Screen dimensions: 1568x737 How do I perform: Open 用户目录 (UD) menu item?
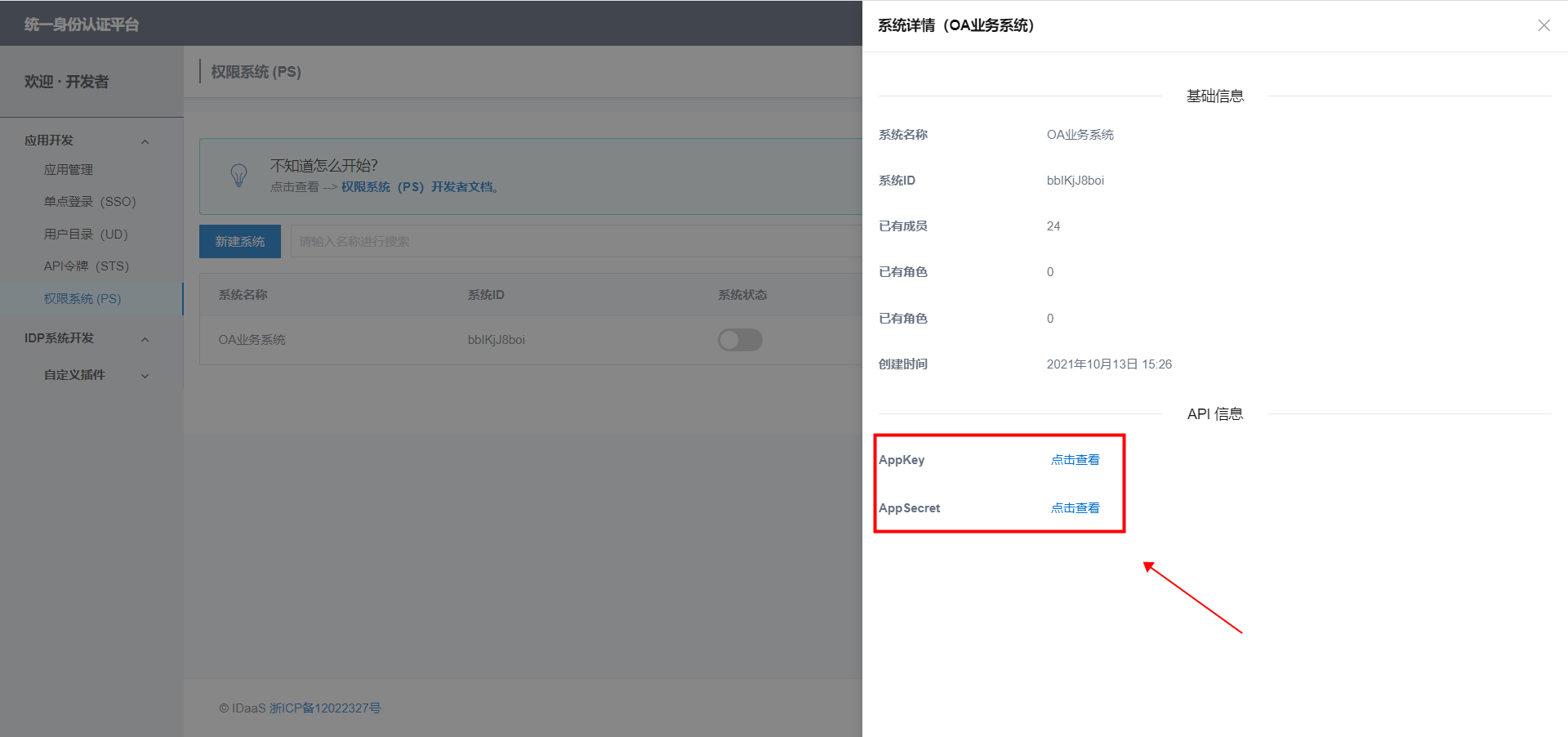86,234
